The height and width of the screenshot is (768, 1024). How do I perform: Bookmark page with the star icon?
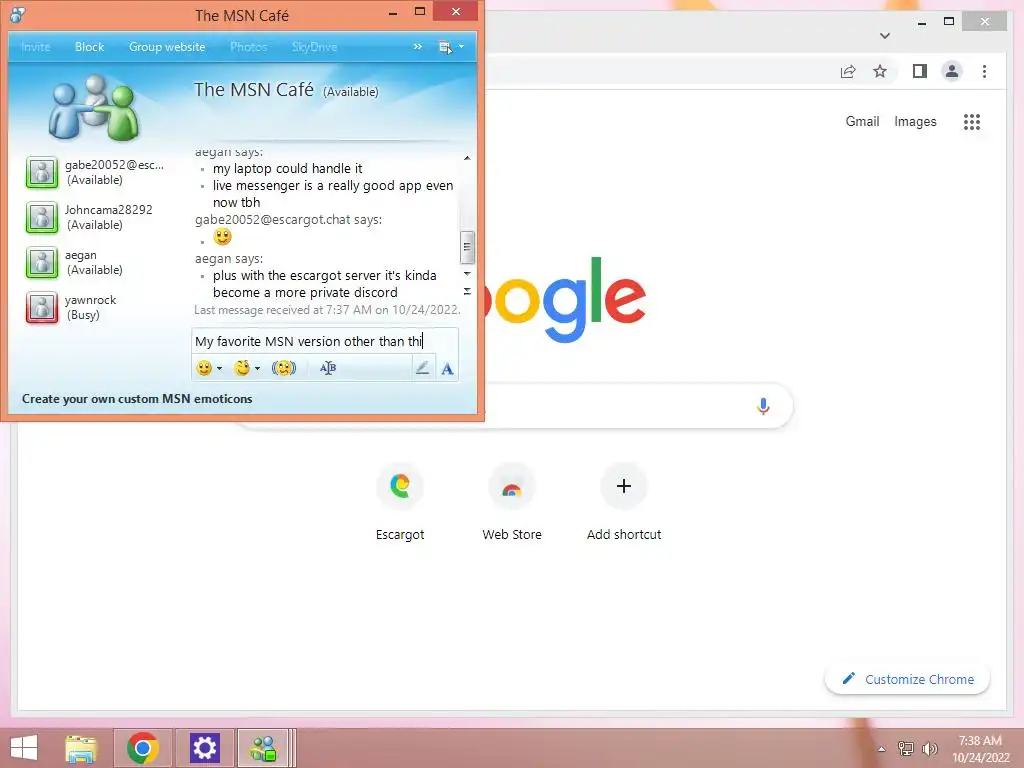pos(880,71)
